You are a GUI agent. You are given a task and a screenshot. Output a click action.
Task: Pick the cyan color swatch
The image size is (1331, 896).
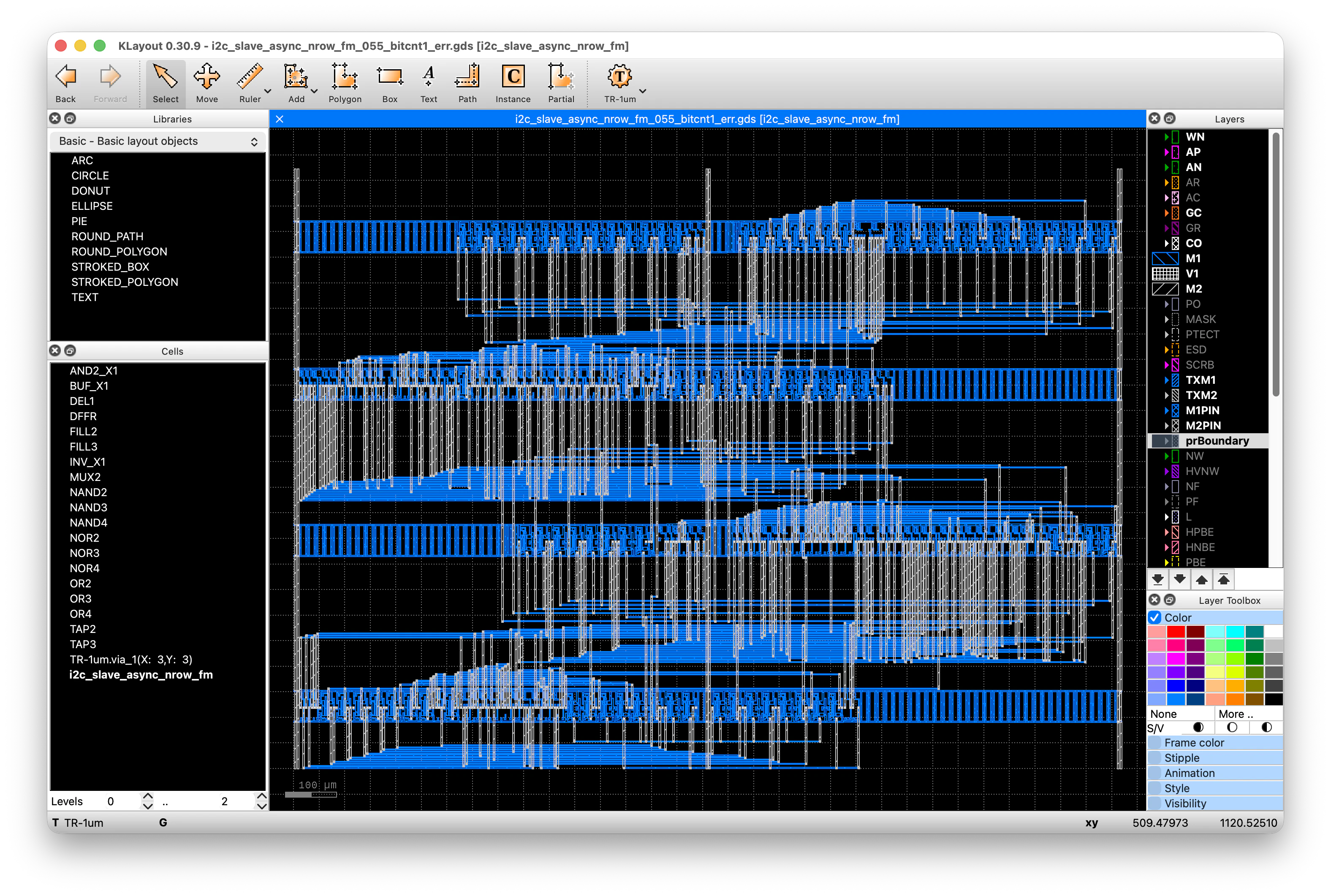click(1234, 631)
